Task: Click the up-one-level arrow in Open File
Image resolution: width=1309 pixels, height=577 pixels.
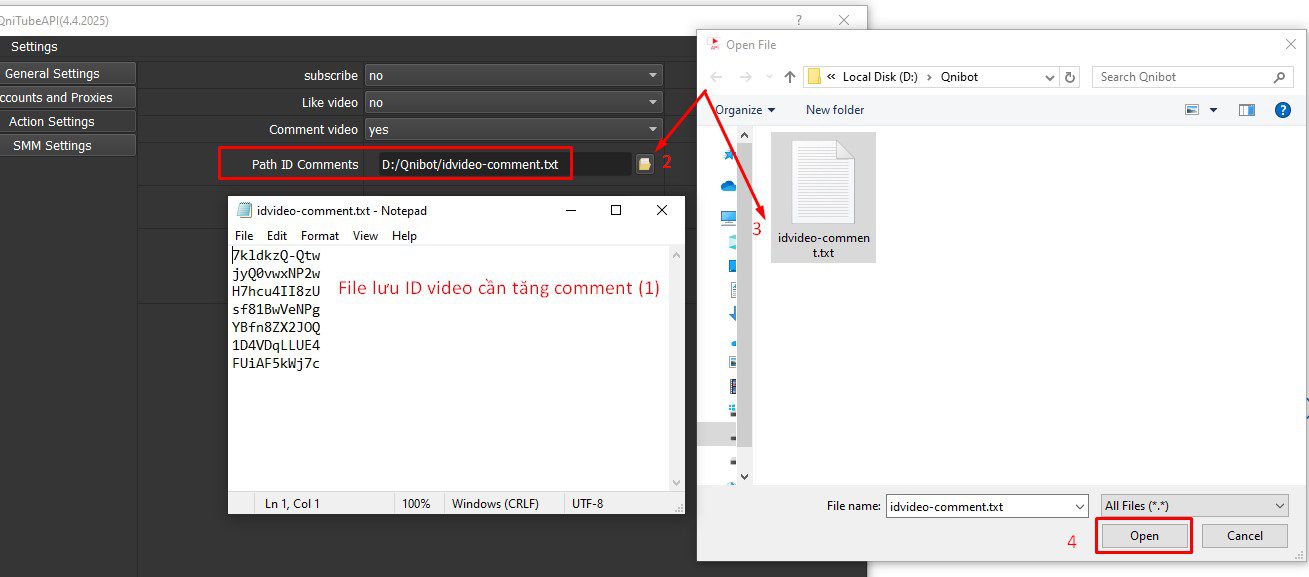Action: click(x=790, y=77)
